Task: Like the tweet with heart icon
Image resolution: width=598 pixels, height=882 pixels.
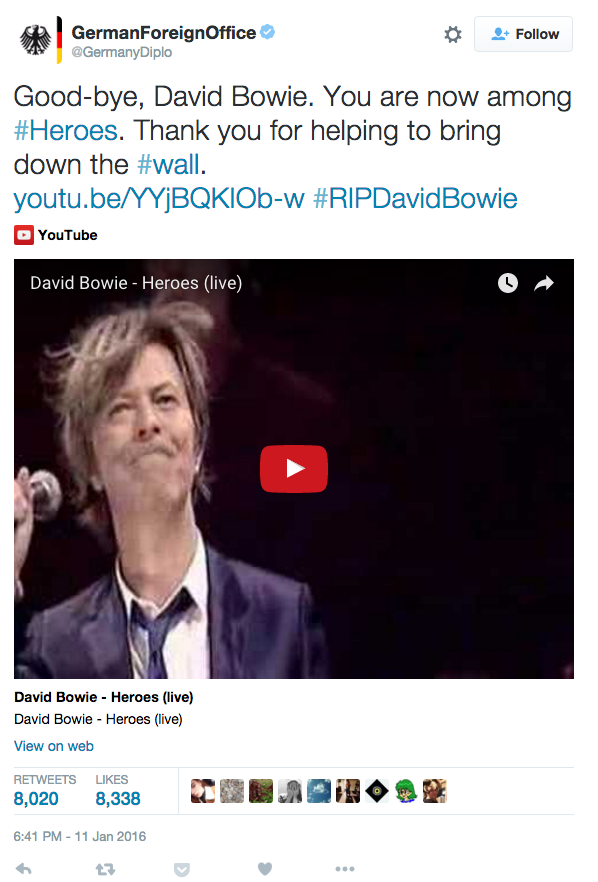Action: (x=264, y=869)
